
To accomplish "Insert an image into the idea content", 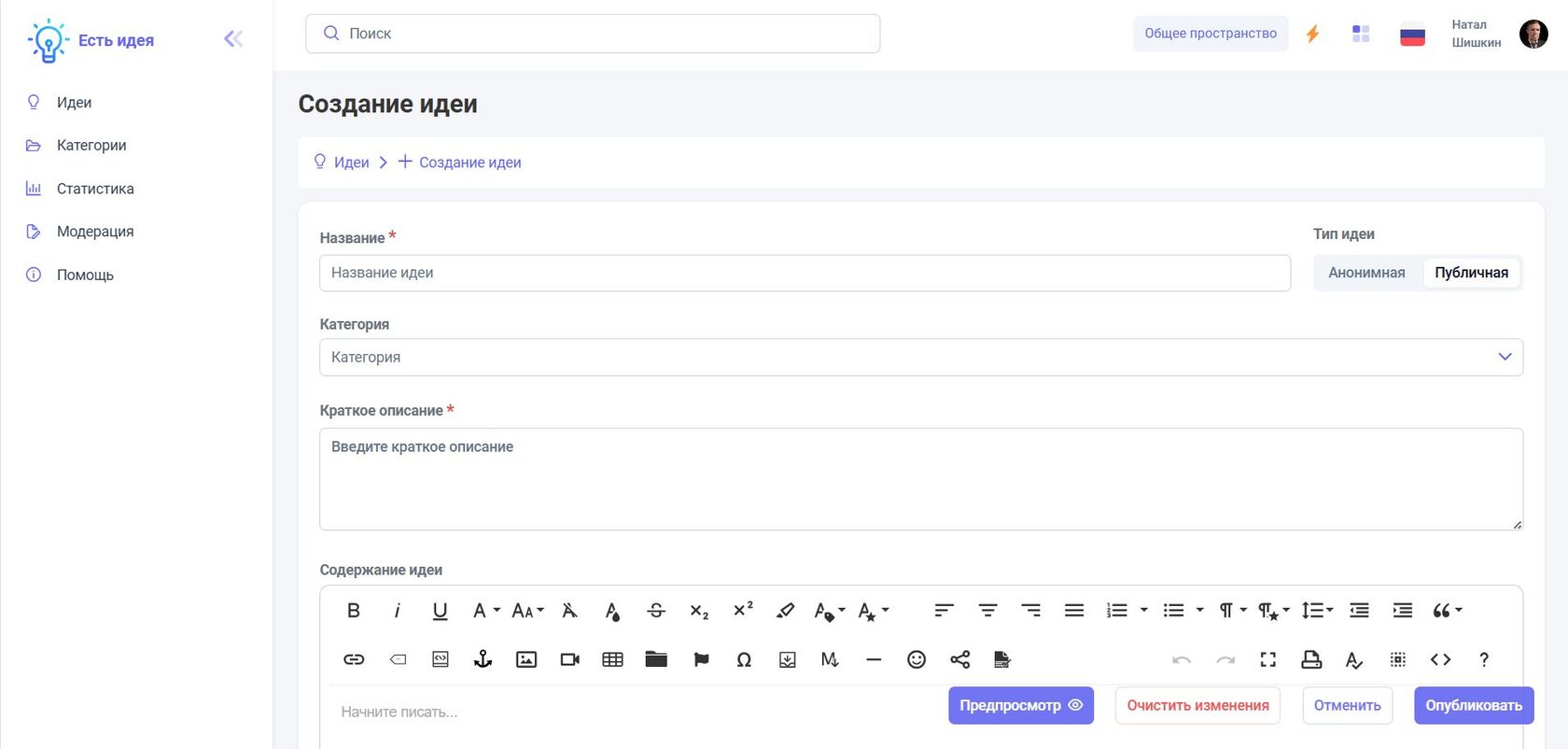I will click(x=526, y=659).
